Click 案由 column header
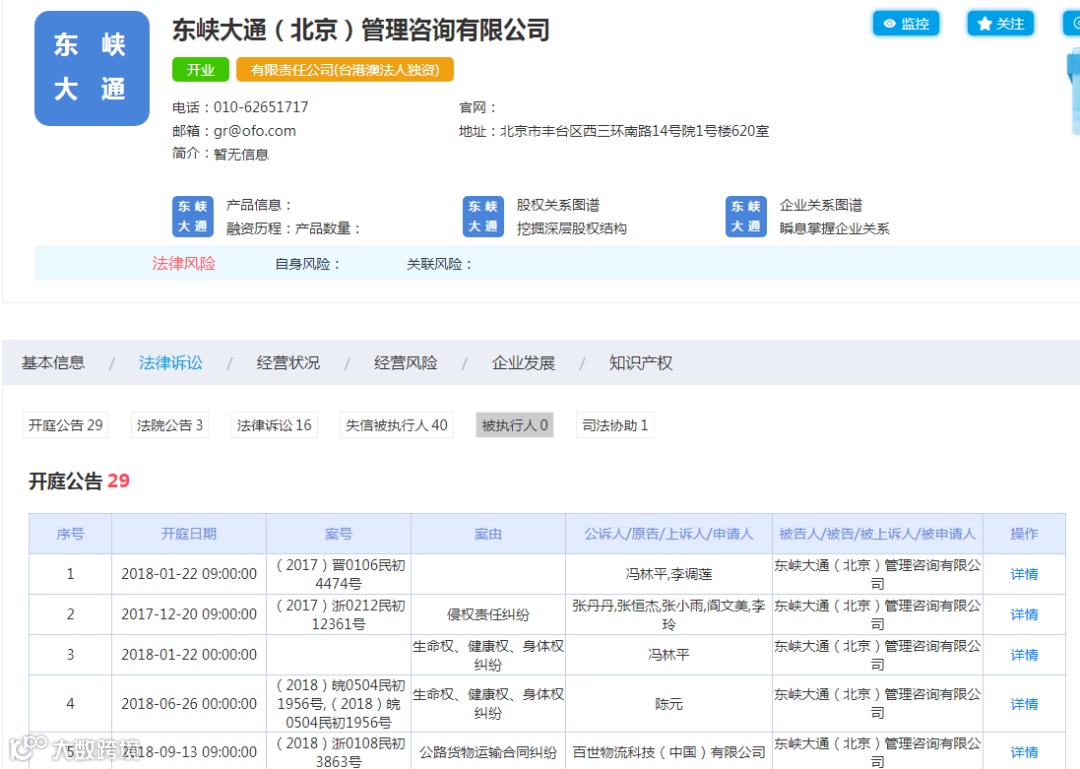 pos(488,534)
